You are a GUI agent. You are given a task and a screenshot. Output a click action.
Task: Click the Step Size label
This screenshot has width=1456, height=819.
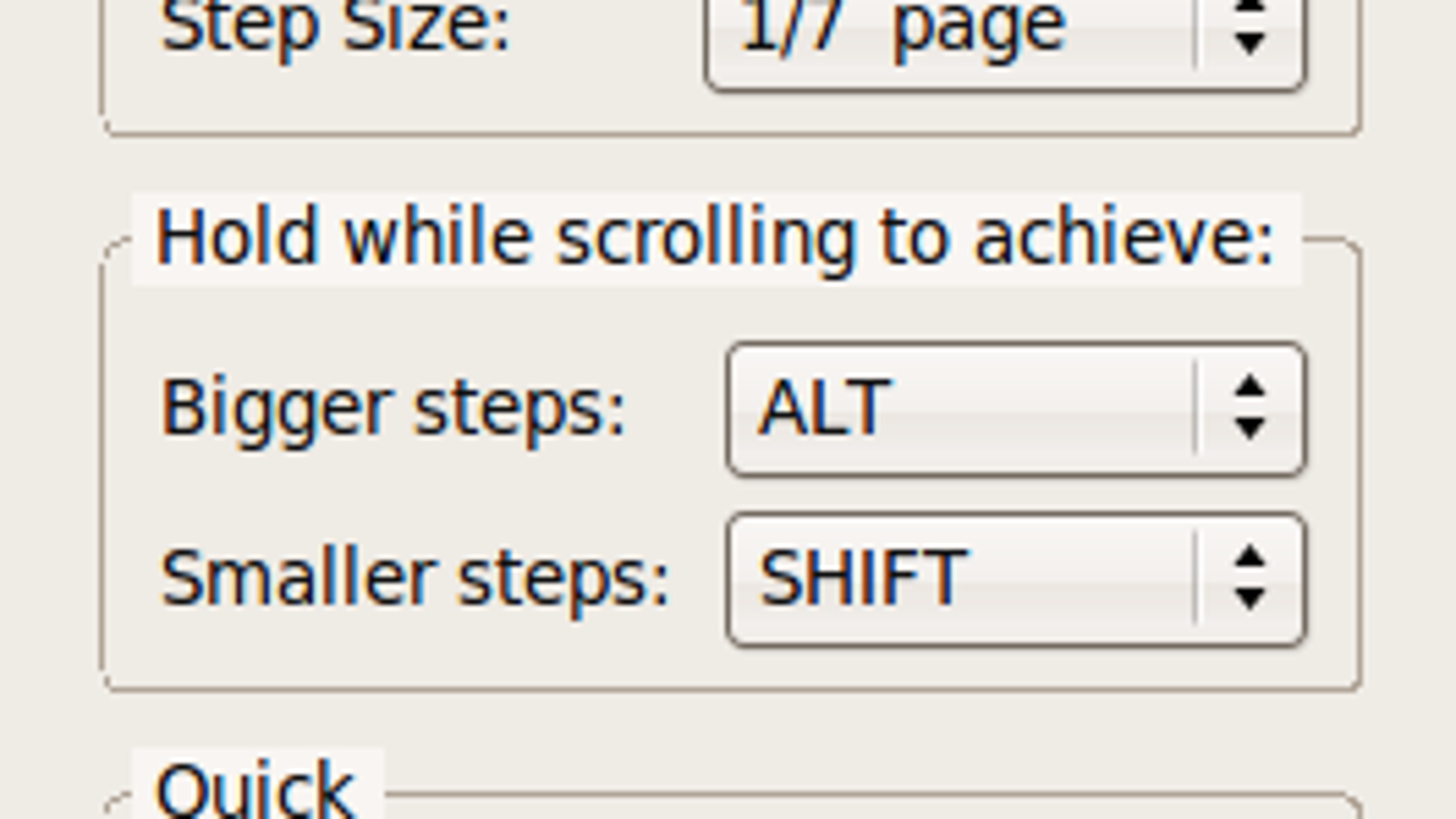coord(336,27)
